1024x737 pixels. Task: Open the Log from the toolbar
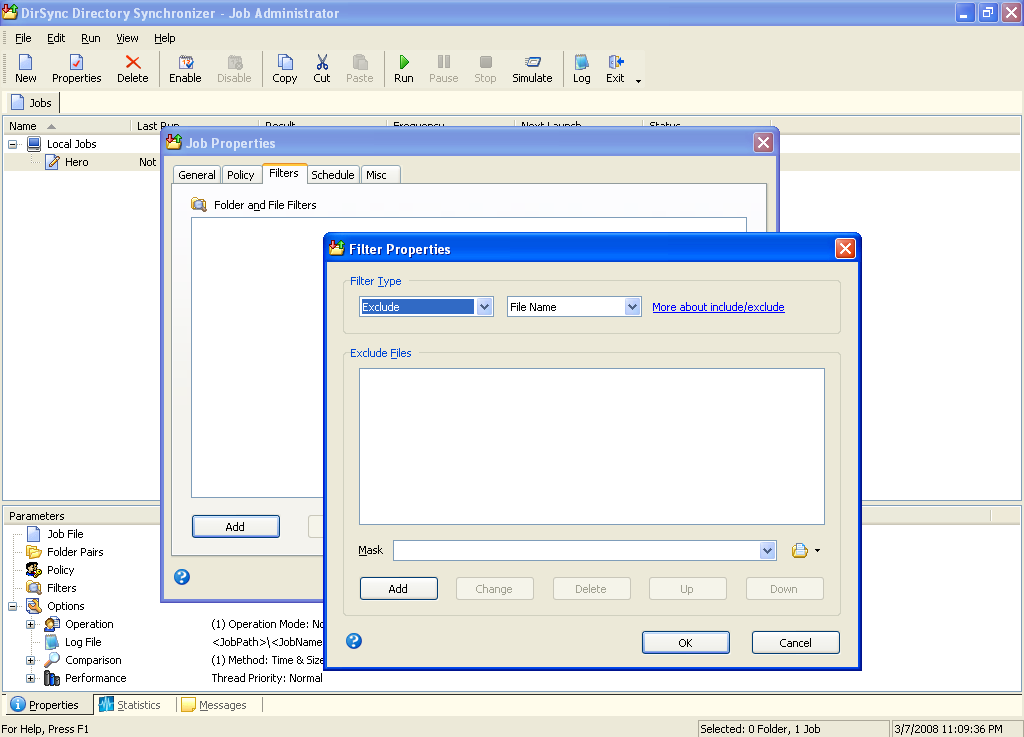582,69
